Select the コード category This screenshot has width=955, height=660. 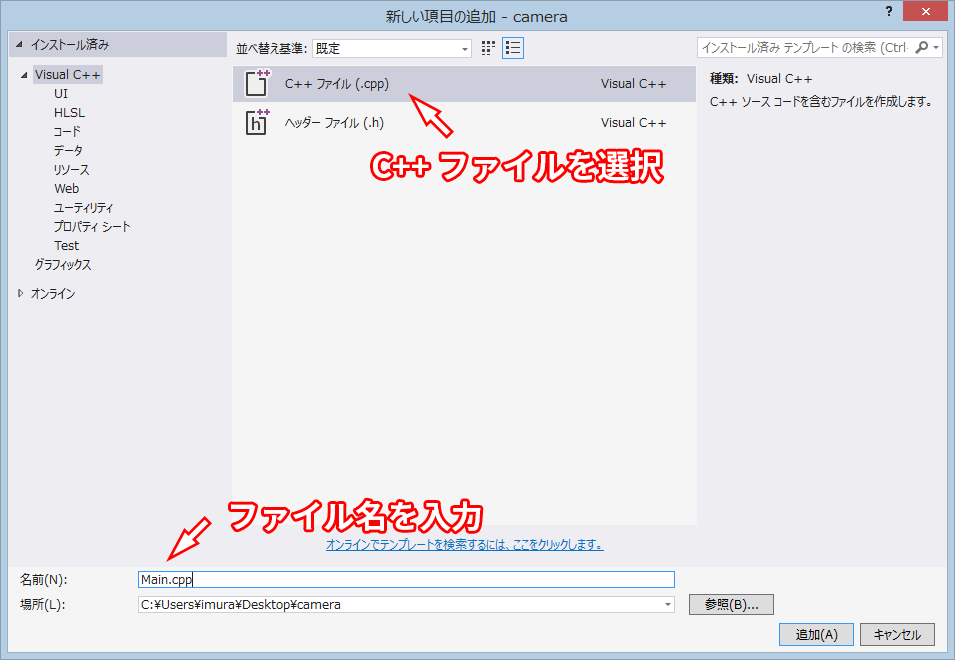[66, 131]
